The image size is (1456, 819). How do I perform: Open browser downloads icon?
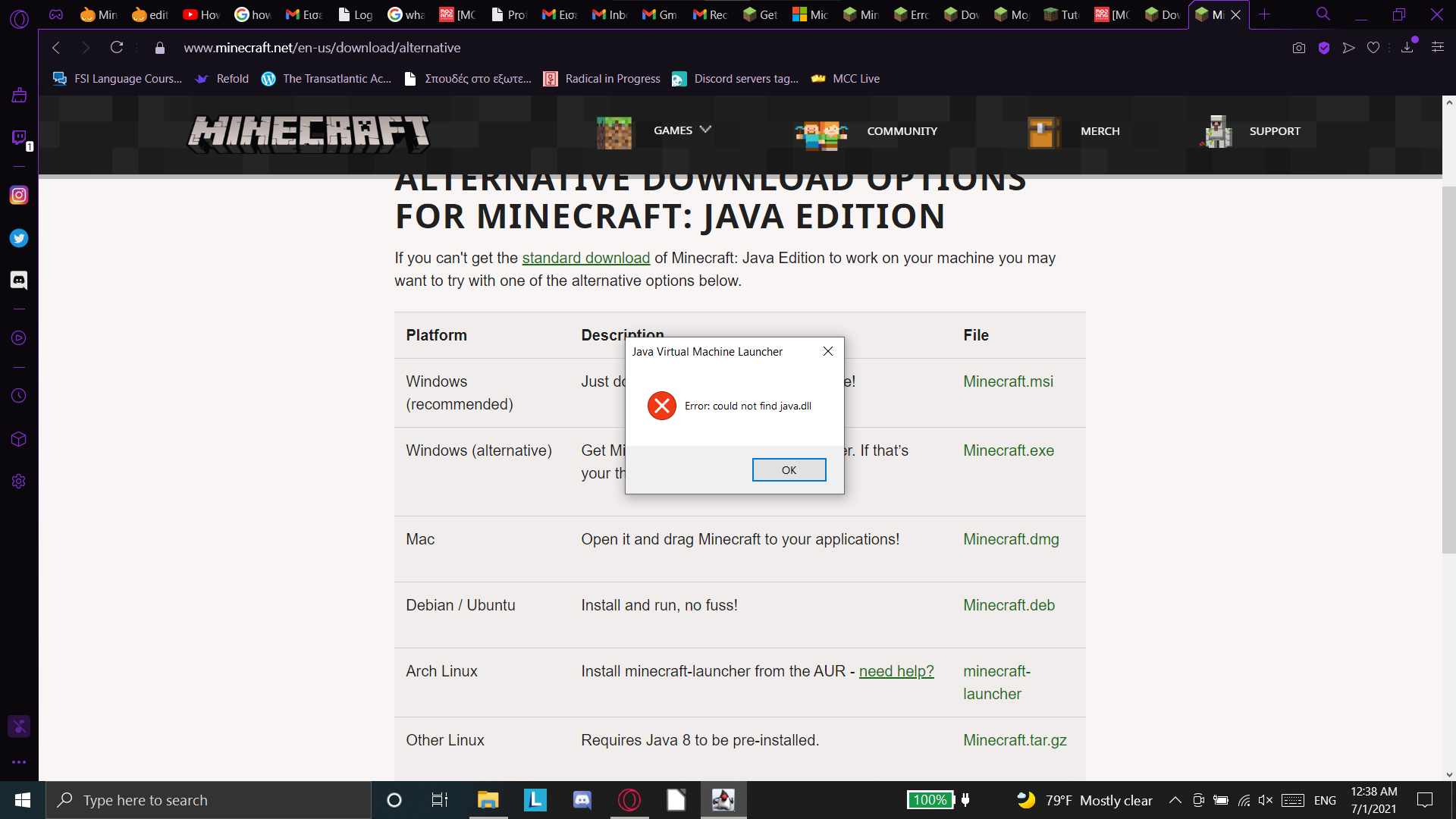tap(1407, 48)
